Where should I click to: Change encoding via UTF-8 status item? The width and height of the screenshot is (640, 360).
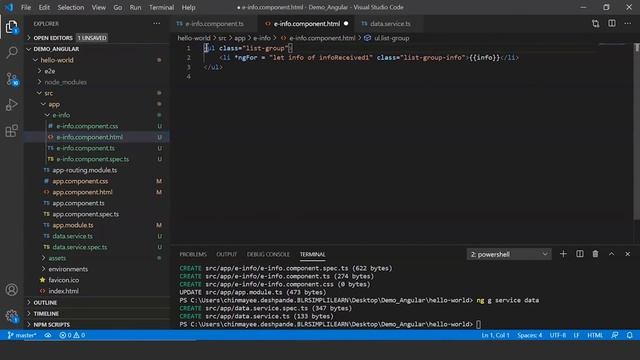558,335
